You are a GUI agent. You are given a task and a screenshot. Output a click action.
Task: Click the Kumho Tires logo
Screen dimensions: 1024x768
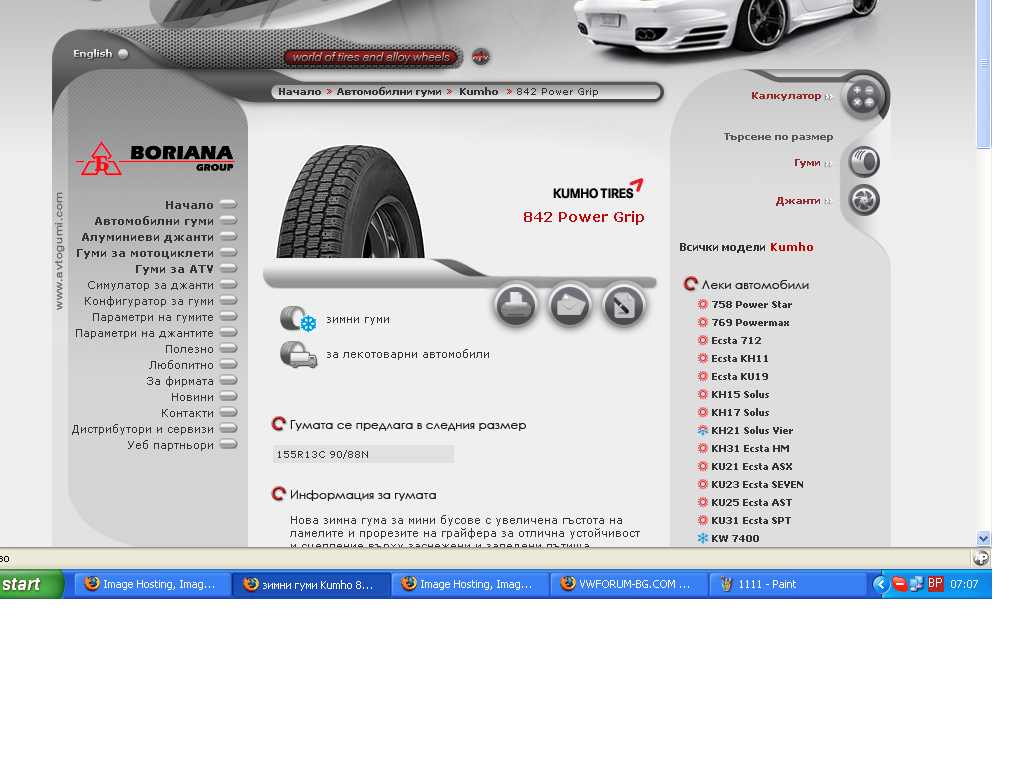(598, 189)
